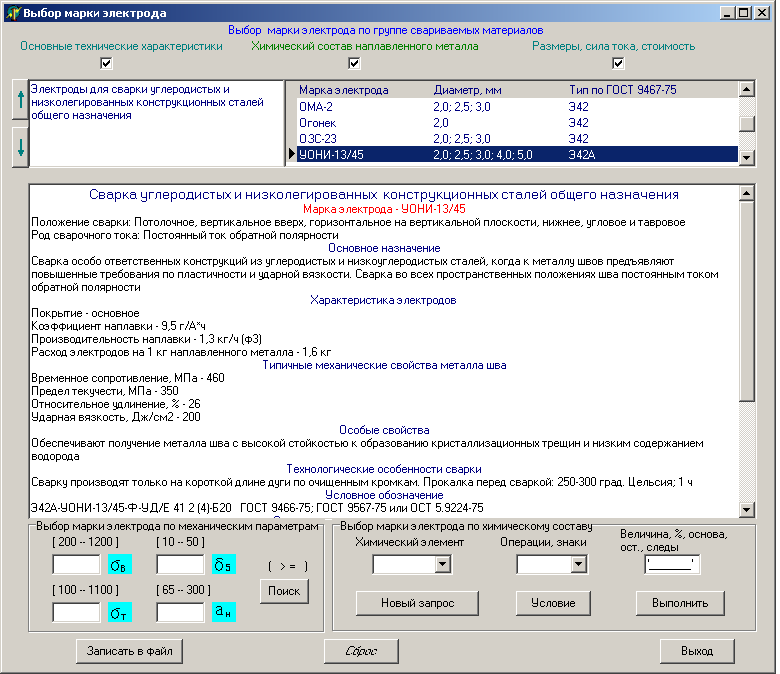Viewport: 780px width, 674px height.
Task: Click the Условное обозначение heading
Action: pyautogui.click(x=384, y=495)
